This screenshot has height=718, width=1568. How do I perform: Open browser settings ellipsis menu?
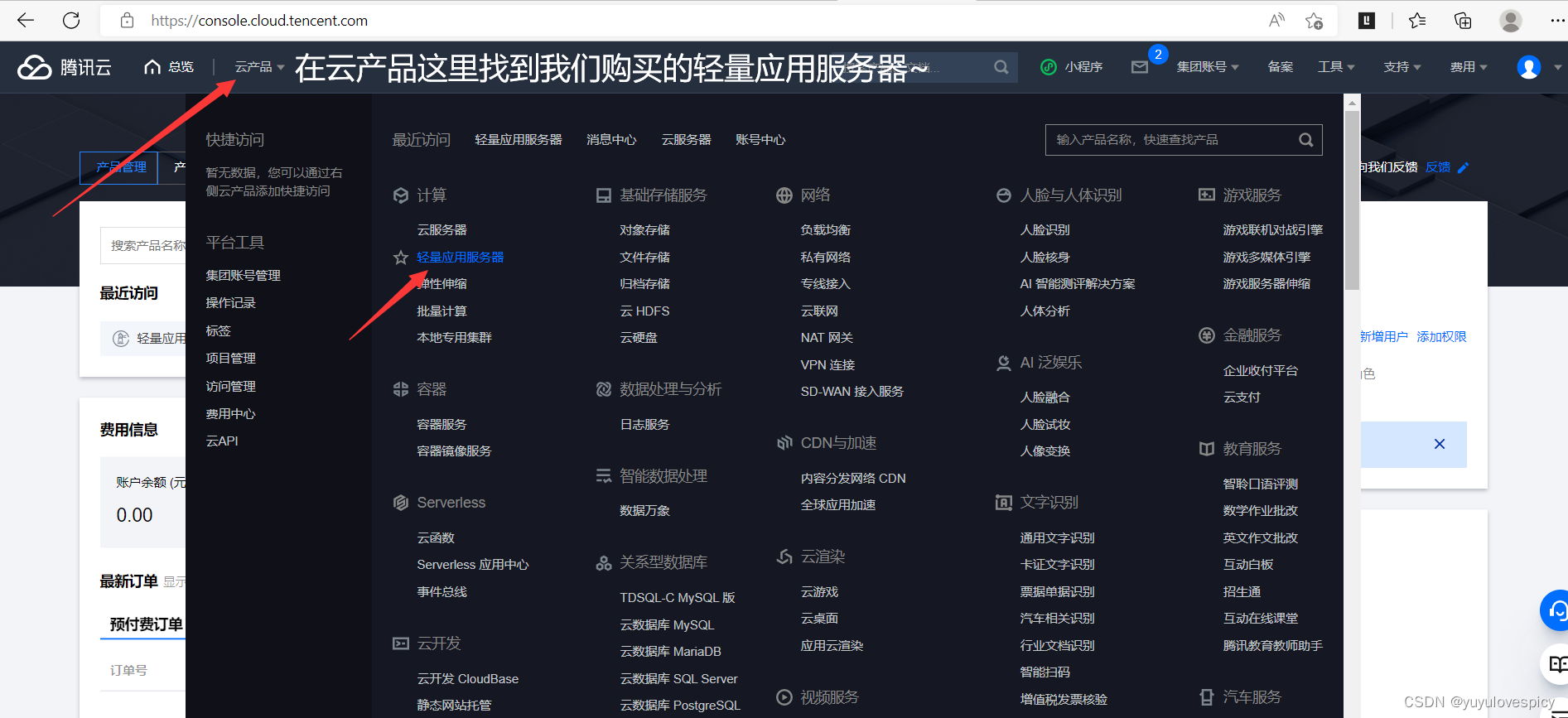pos(1557,21)
